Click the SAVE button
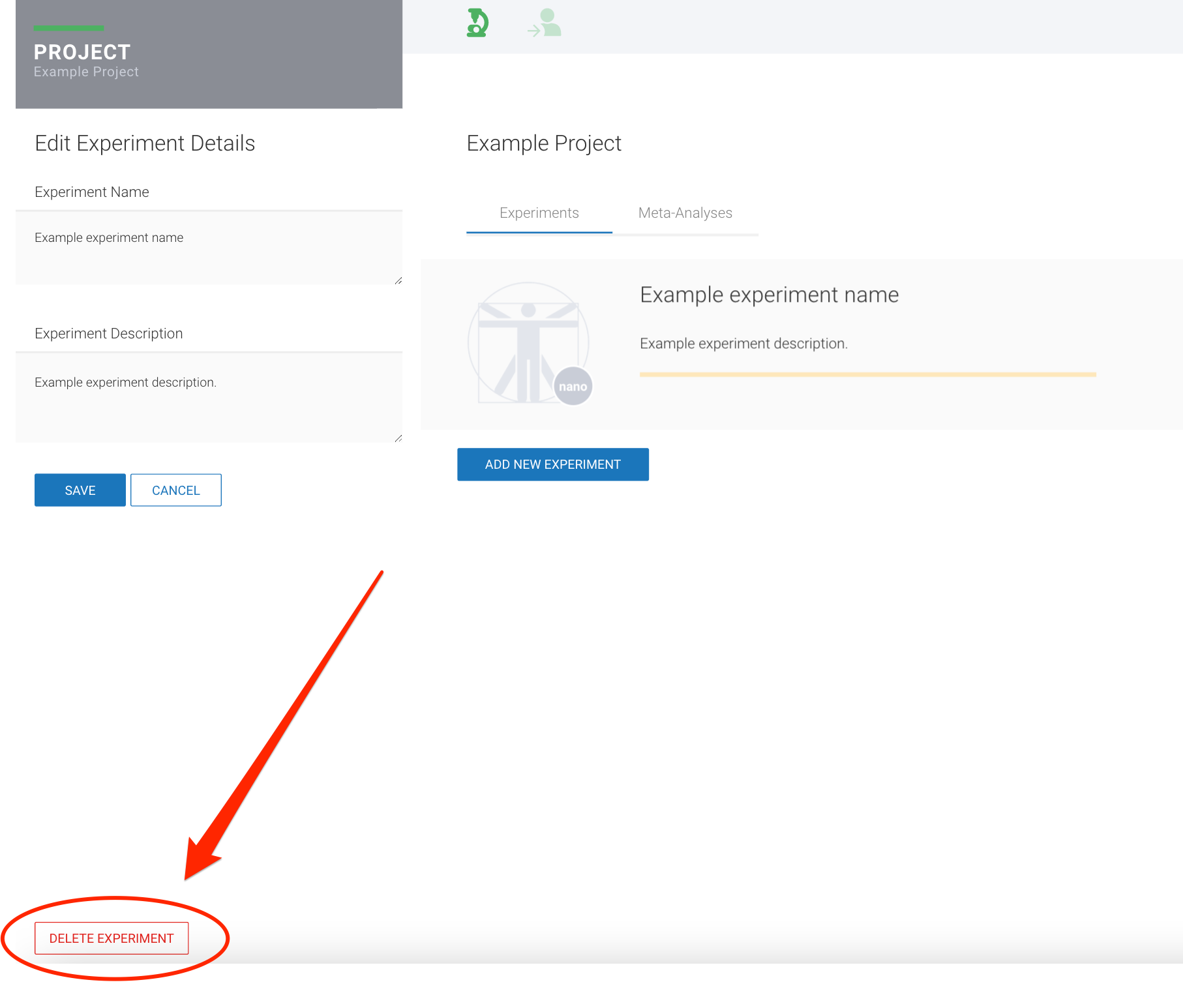 pos(80,490)
